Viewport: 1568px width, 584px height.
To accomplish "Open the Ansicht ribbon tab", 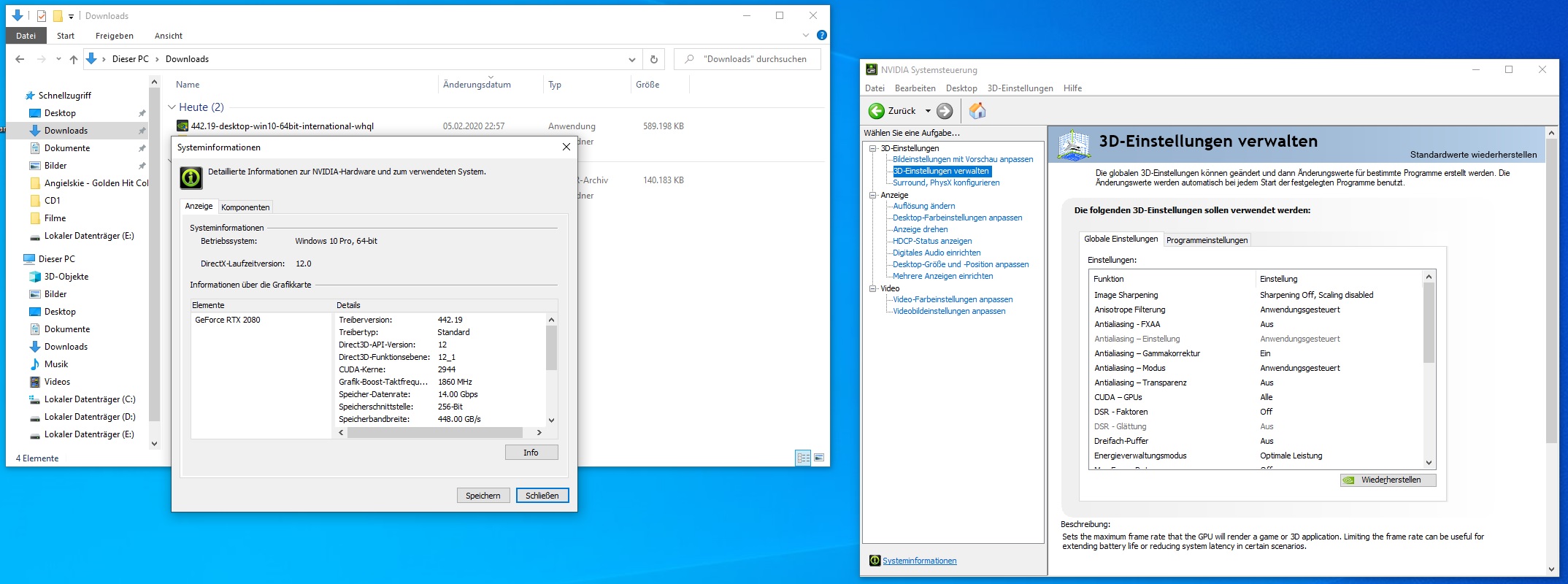I will coord(169,36).
